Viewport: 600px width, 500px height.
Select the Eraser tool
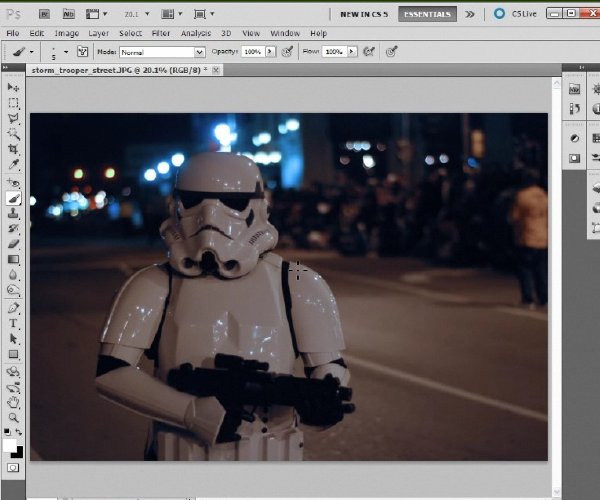click(13, 244)
